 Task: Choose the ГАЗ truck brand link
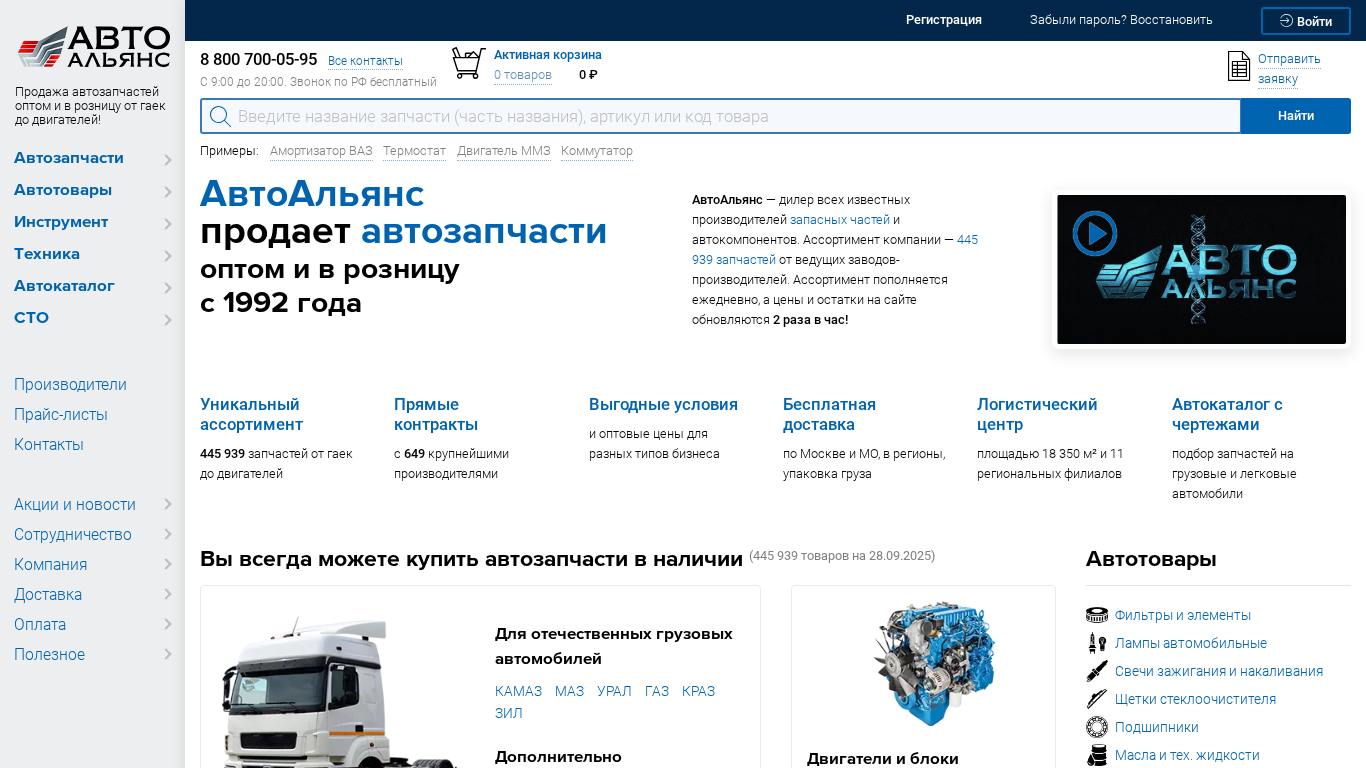pyautogui.click(x=657, y=691)
